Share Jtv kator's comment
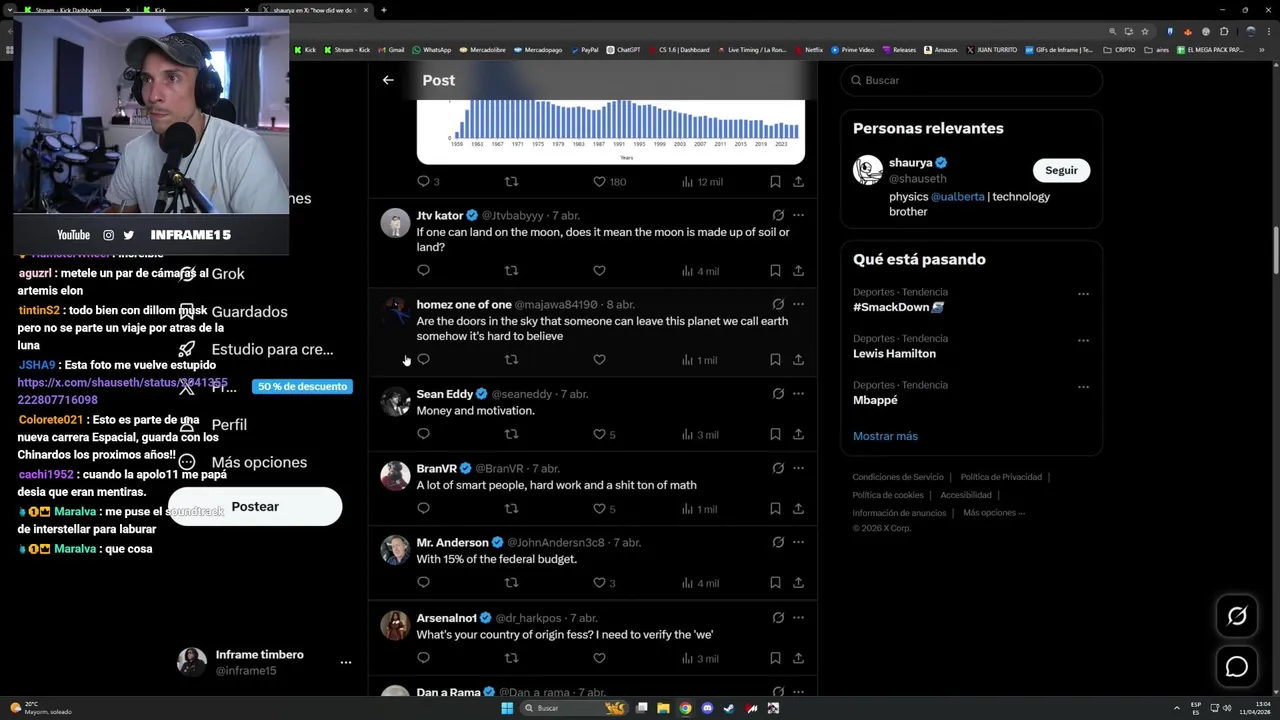This screenshot has height=720, width=1280. [x=798, y=270]
